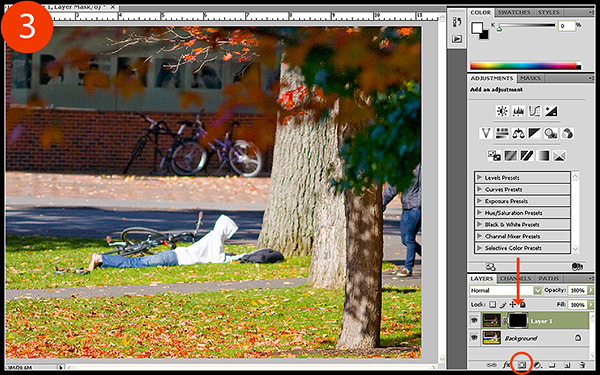Viewport: 600px width, 375px height.
Task: Expand Exposure Presets
Action: coord(479,201)
